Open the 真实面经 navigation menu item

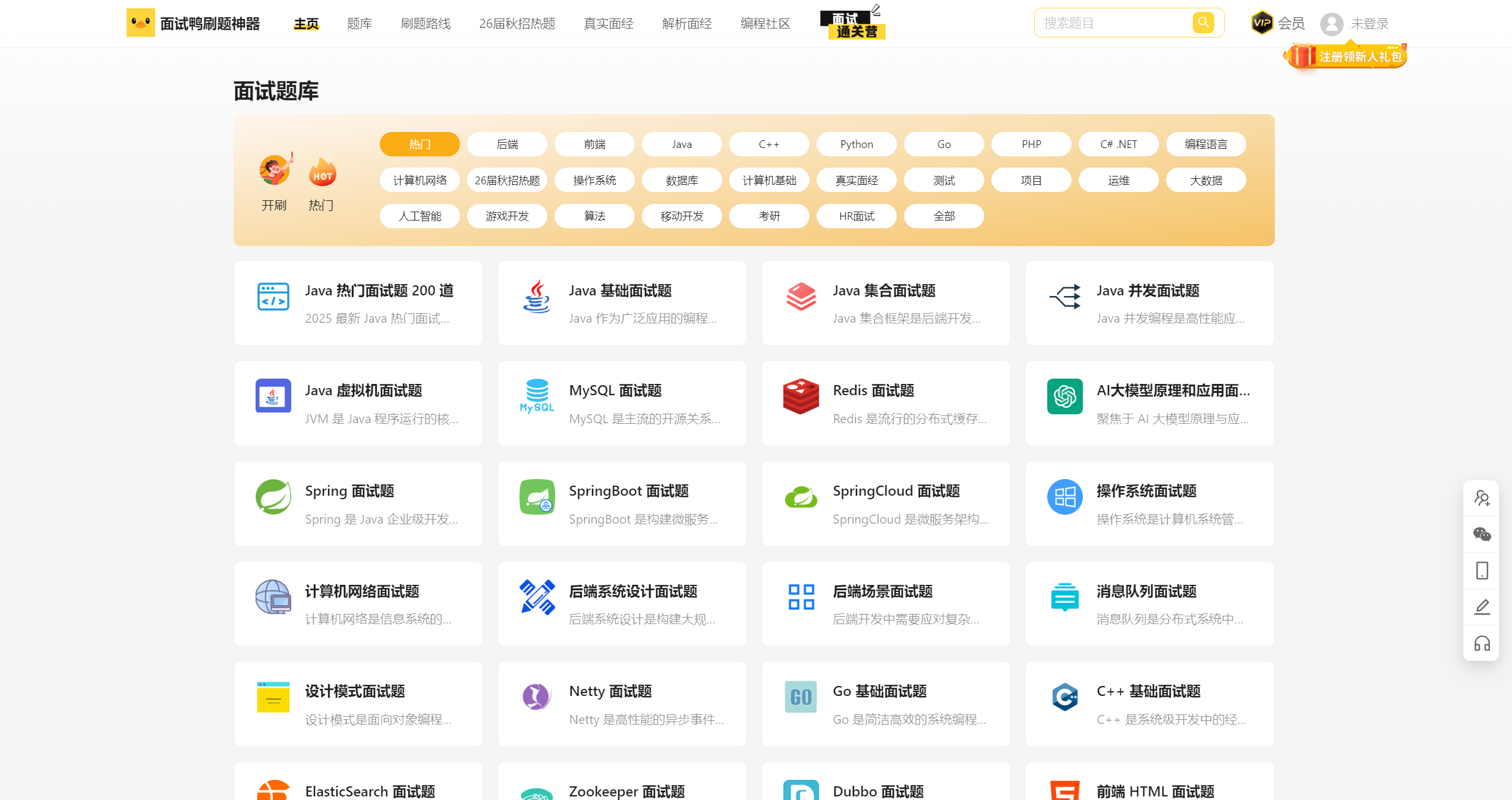point(609,24)
